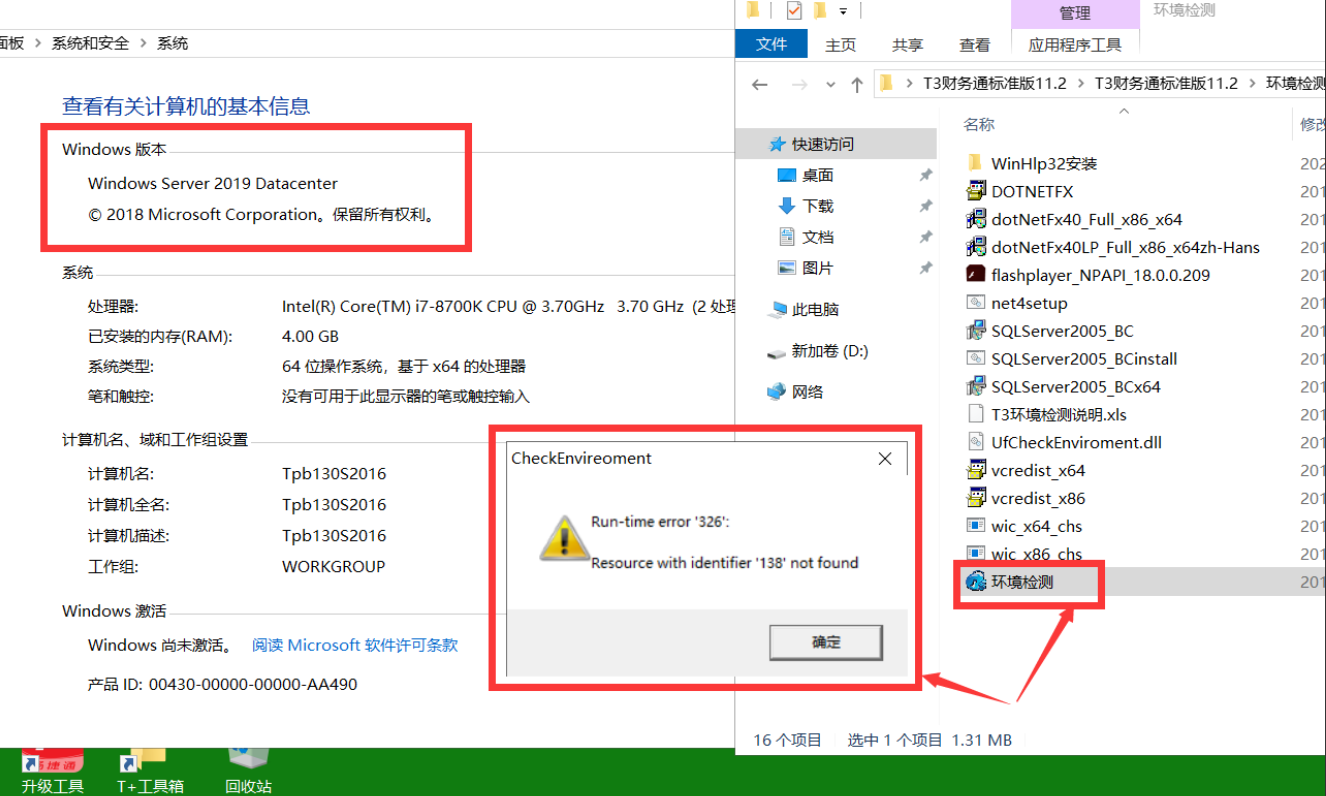Open the 阅读 Microsoft 软件许可条款 link
The width and height of the screenshot is (1326, 796).
[355, 645]
